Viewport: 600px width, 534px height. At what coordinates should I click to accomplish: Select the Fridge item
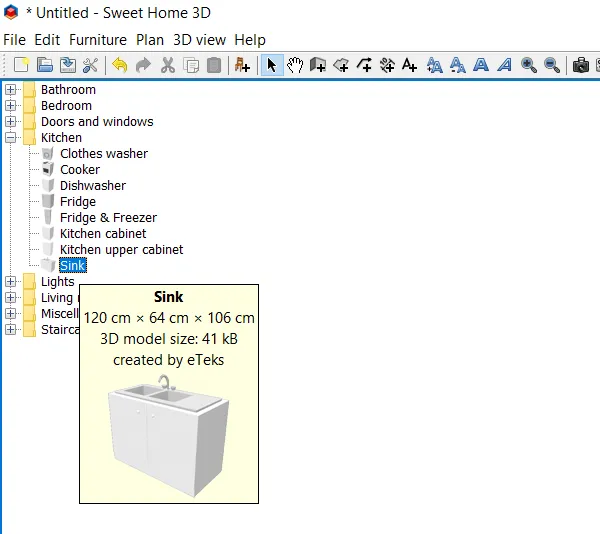78,202
